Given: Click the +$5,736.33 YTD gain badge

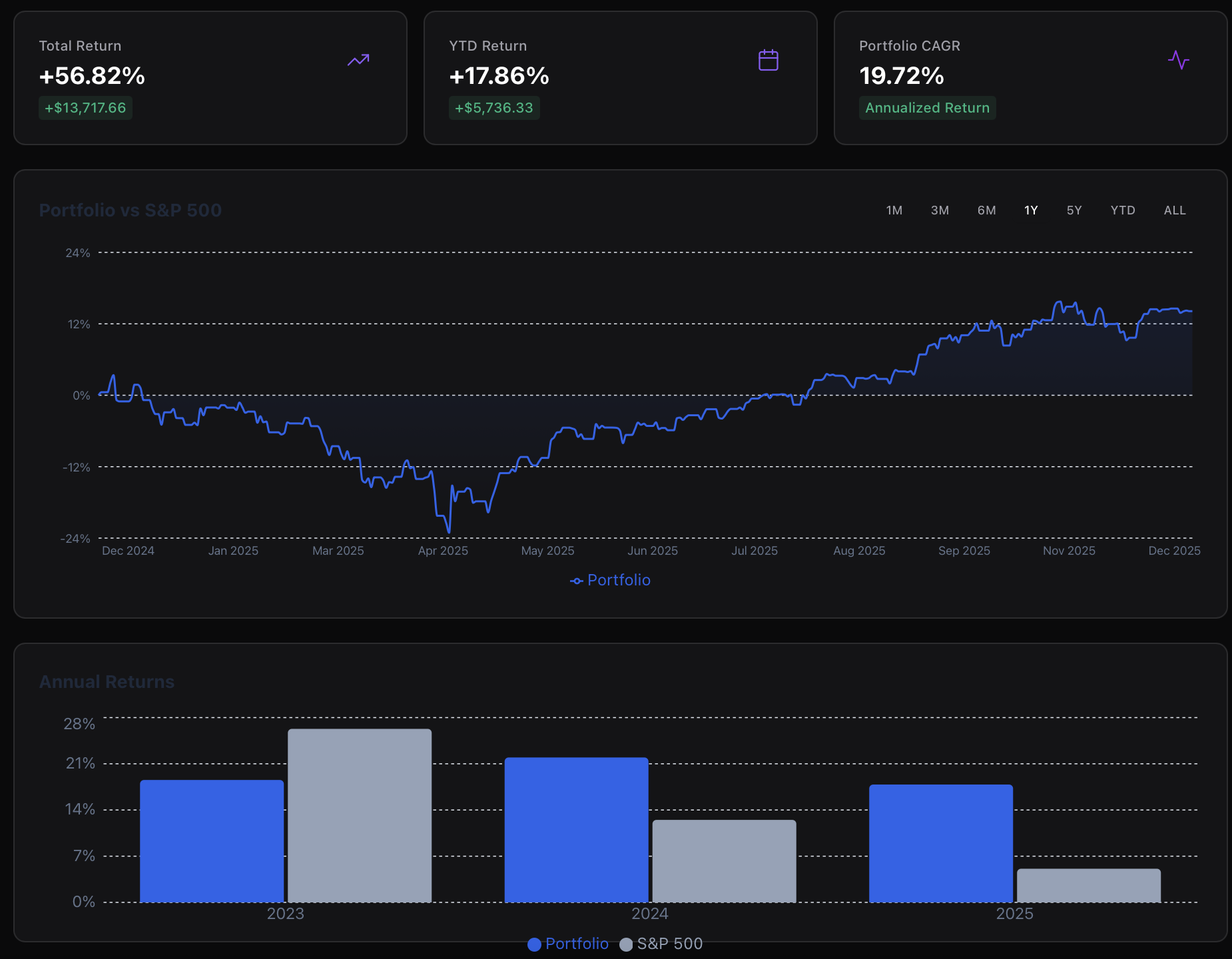Looking at the screenshot, I should click(x=494, y=107).
